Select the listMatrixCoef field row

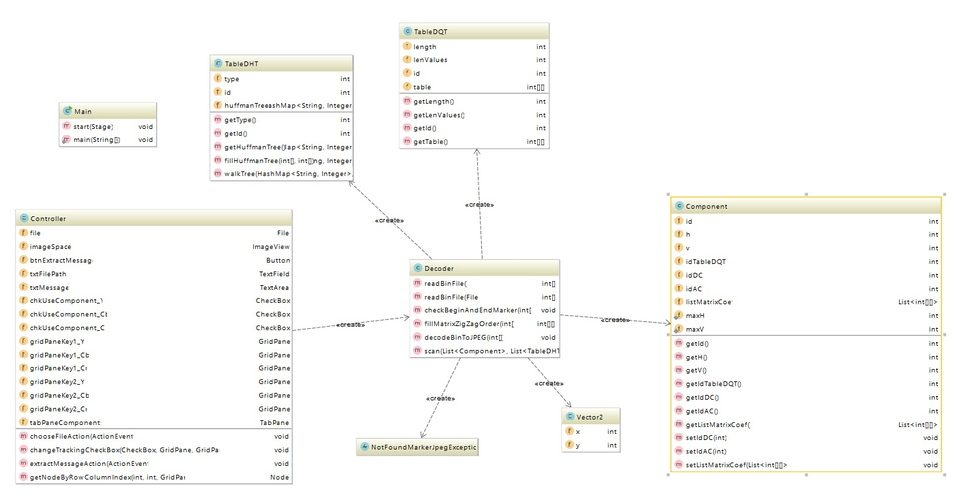click(x=807, y=302)
